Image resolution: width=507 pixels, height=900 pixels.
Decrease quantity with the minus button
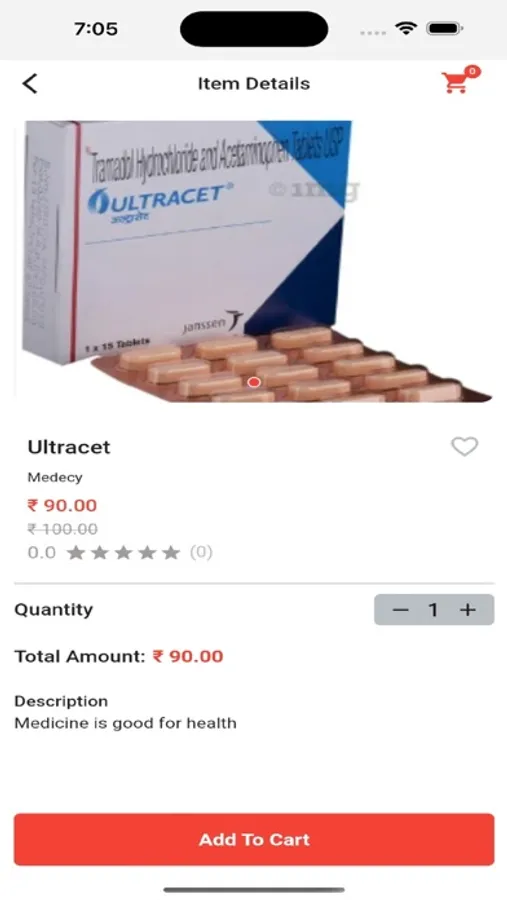400,610
